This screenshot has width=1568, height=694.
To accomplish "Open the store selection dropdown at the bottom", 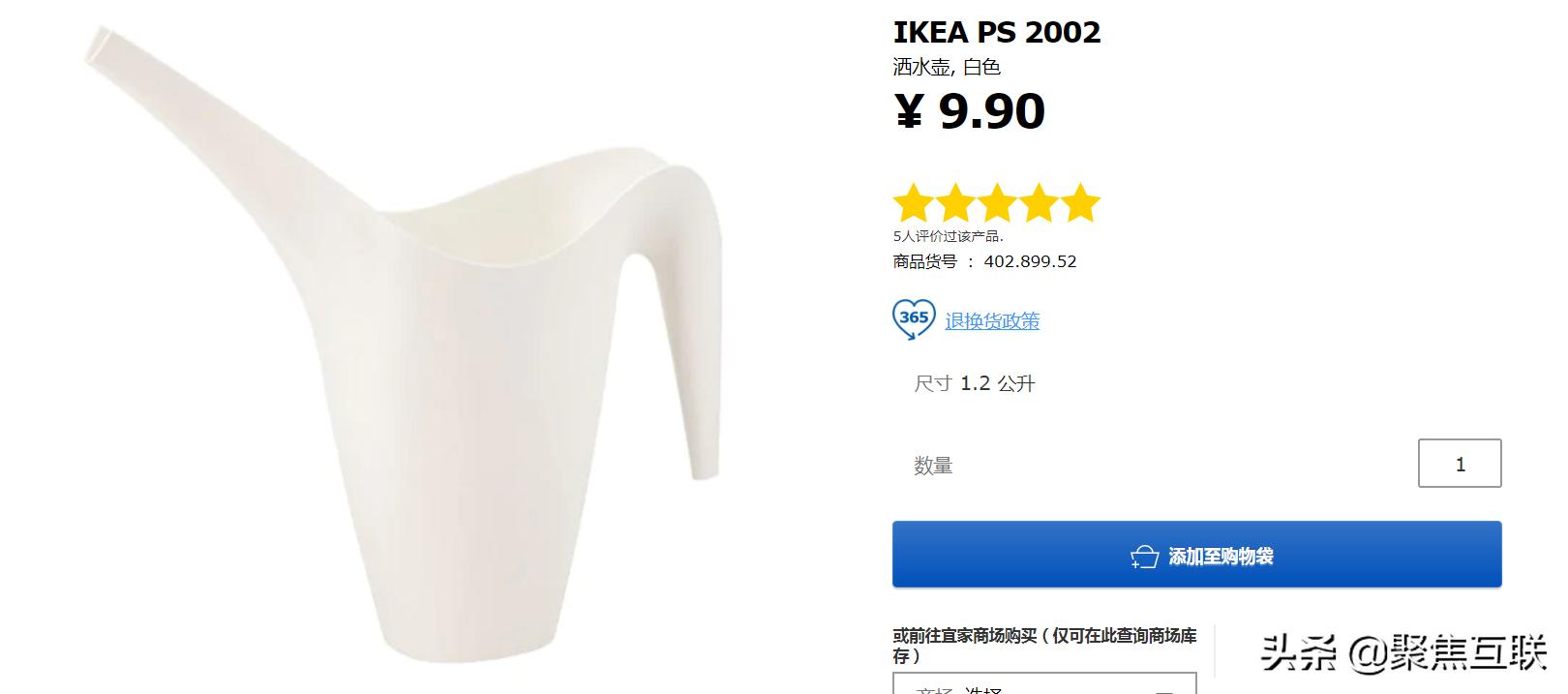I will (1044, 684).
